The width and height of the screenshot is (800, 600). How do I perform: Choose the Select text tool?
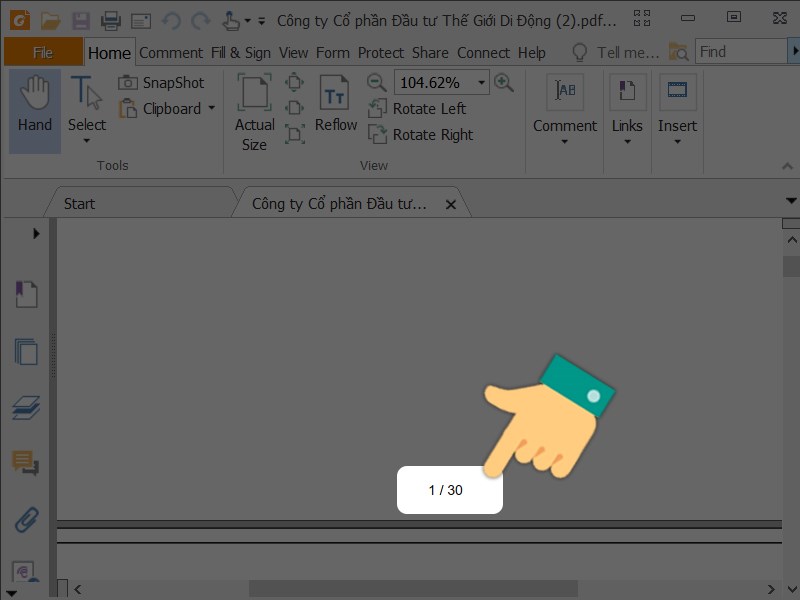point(87,104)
